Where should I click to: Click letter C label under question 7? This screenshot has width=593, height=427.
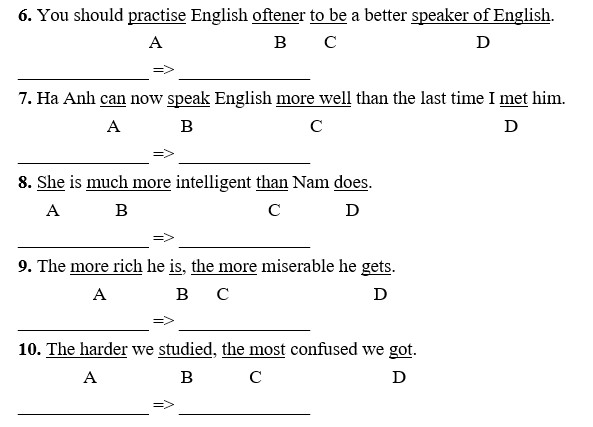pos(317,126)
